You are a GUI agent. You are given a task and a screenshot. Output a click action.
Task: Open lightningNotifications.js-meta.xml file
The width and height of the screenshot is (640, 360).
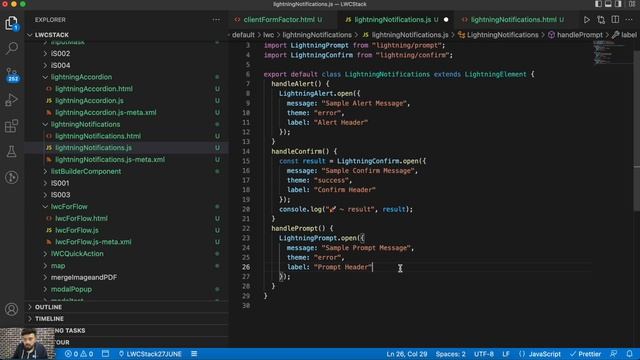[110, 160]
